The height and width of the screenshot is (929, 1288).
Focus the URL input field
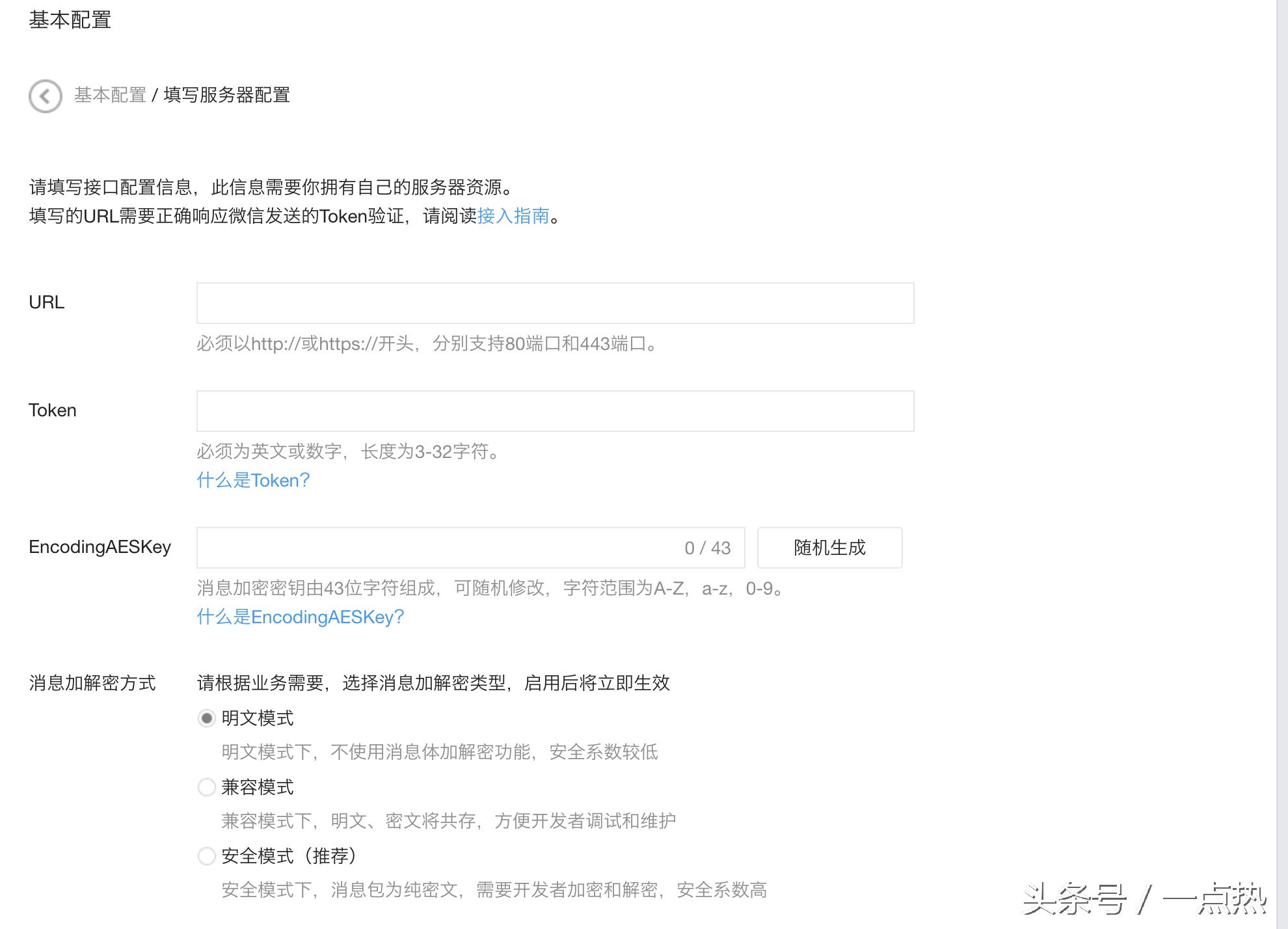[555, 303]
